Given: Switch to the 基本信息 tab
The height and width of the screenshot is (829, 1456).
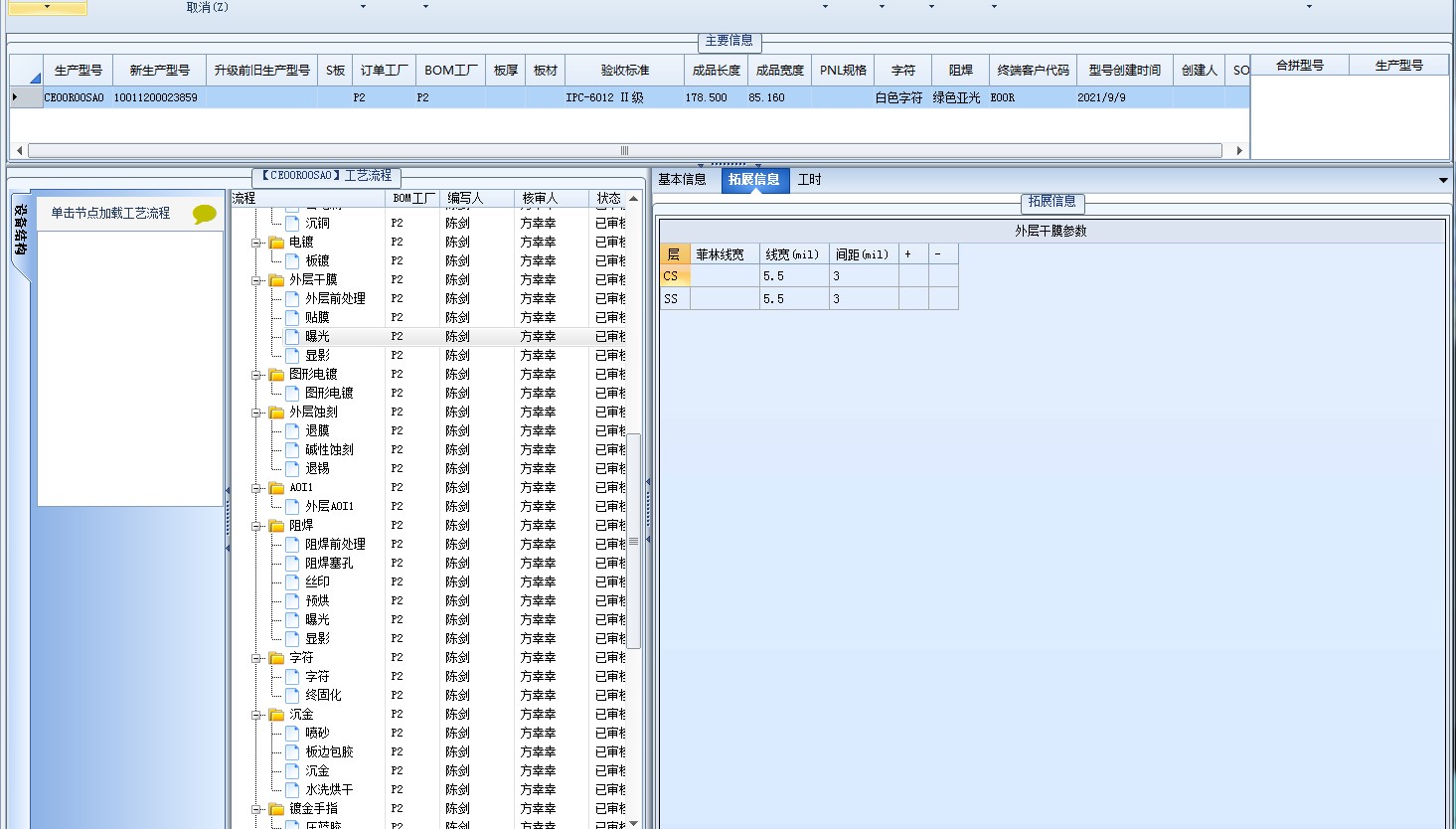Looking at the screenshot, I should (683, 180).
